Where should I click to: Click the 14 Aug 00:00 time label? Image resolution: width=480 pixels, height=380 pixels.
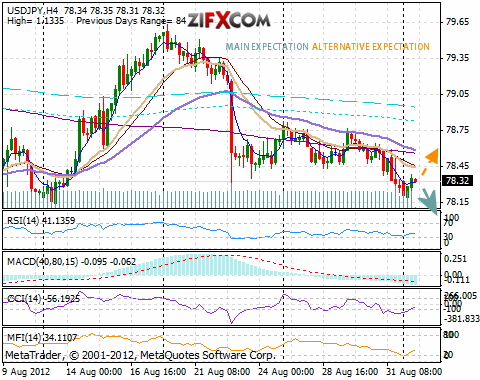(x=94, y=372)
